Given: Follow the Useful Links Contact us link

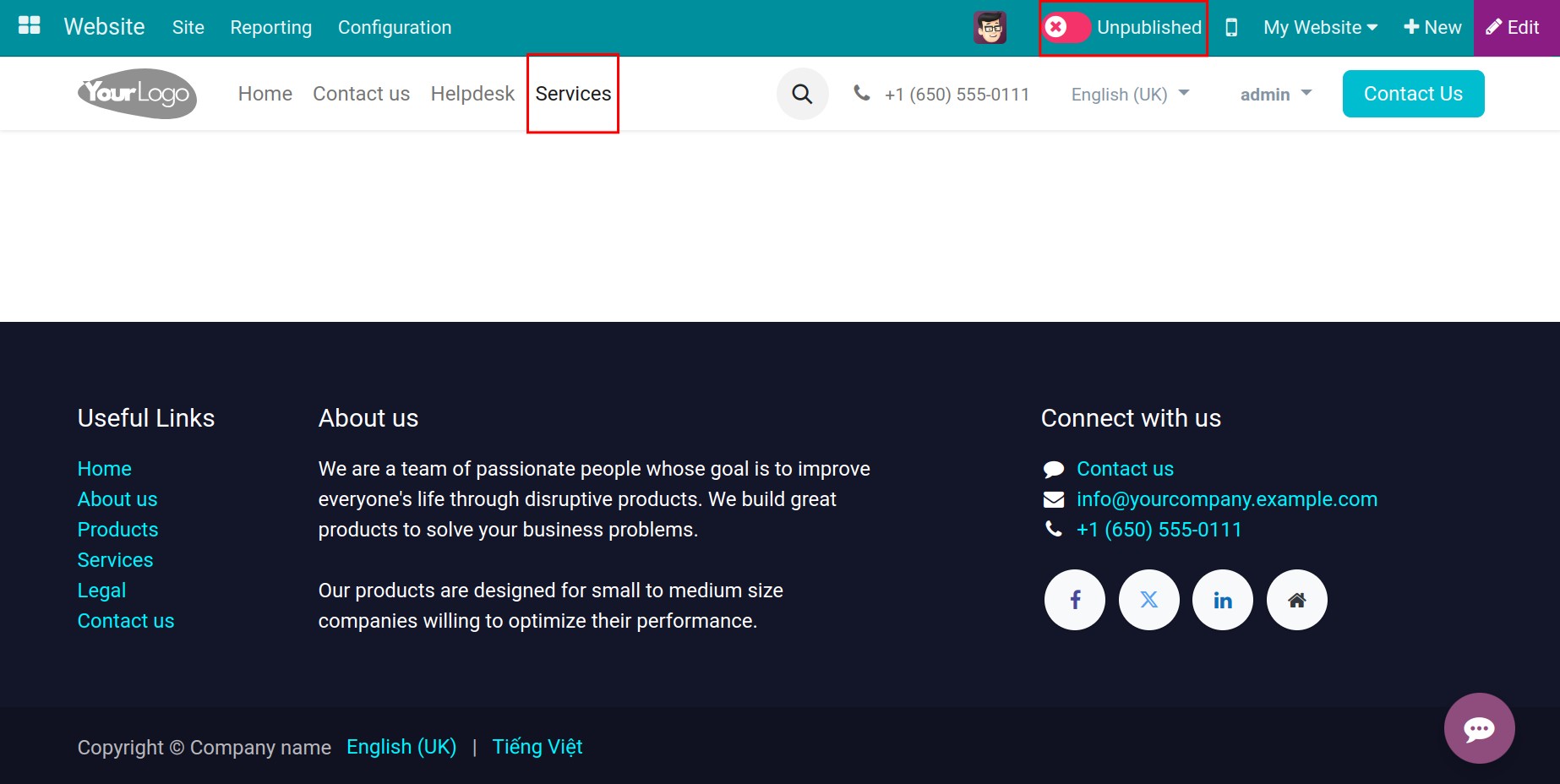Looking at the screenshot, I should tap(126, 621).
